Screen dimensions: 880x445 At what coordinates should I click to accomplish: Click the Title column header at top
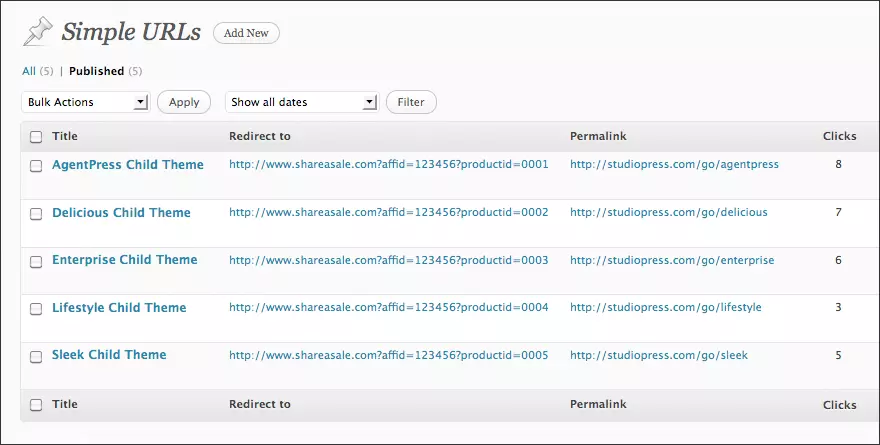(65, 136)
